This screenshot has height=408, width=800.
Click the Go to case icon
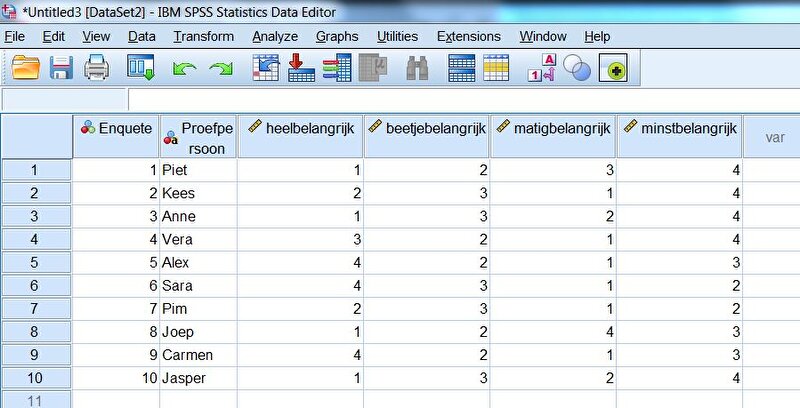pyautogui.click(x=266, y=68)
